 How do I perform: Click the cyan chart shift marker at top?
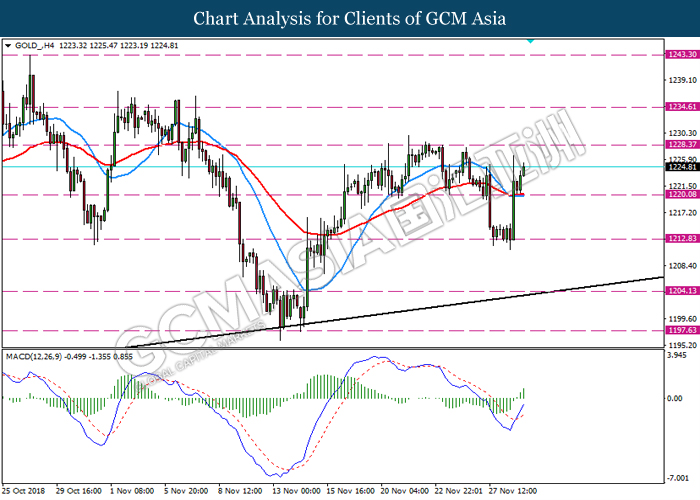point(530,41)
